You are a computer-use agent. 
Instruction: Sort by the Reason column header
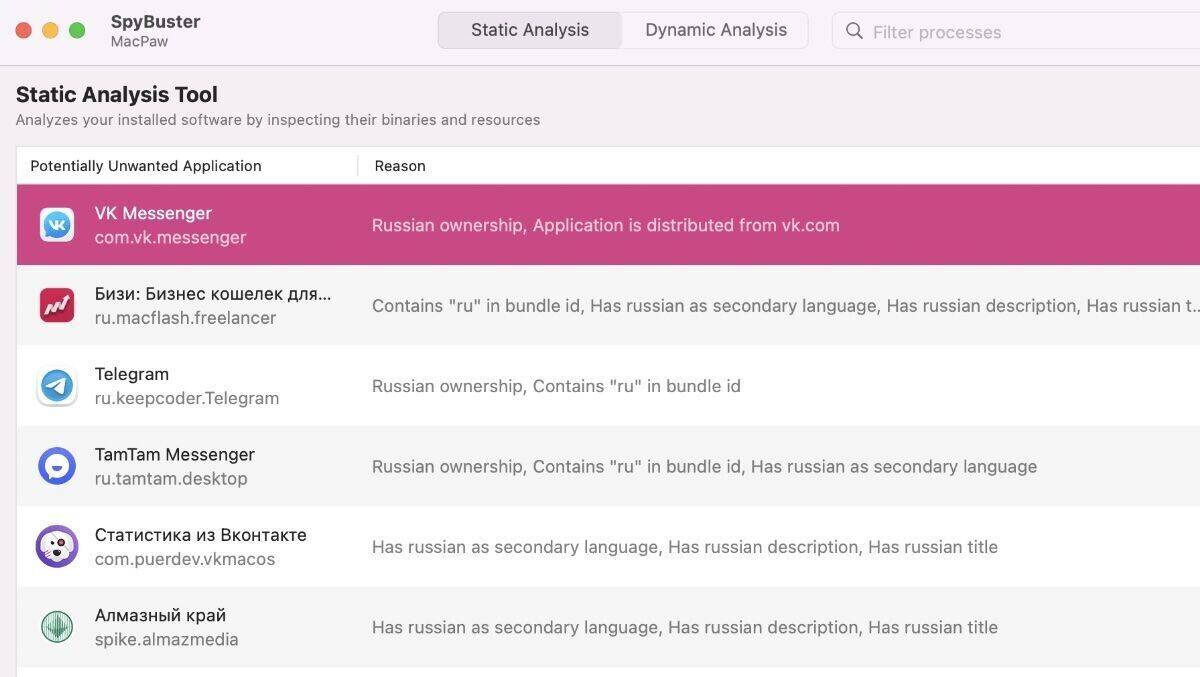point(400,166)
